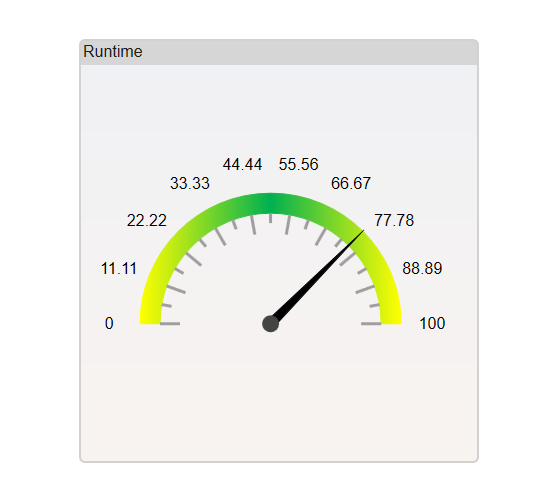558x502 pixels.
Task: Click the dark green top of gauge arc
Action: pyautogui.click(x=270, y=204)
